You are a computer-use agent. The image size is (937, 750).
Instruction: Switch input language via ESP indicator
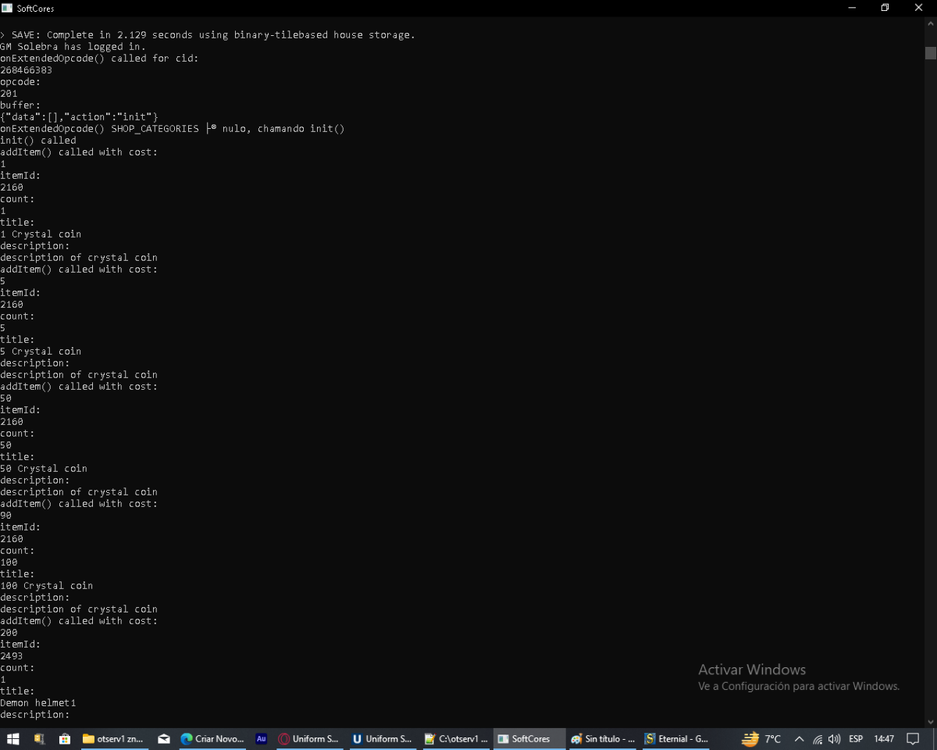pos(856,739)
